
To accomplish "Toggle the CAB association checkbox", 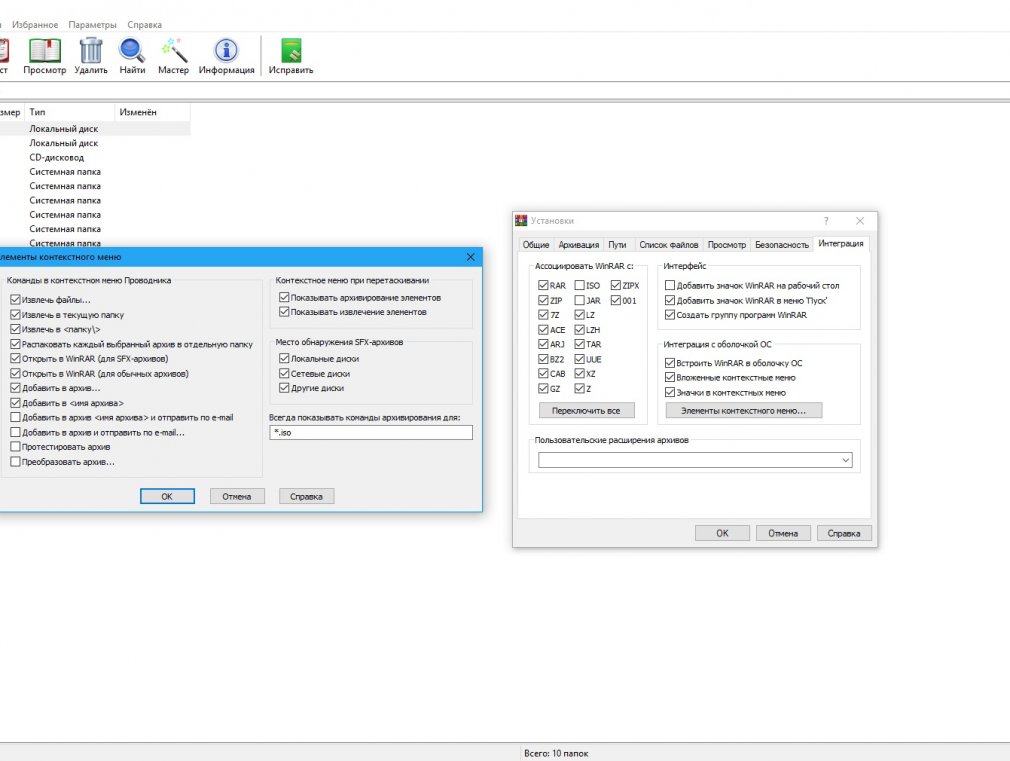I will click(543, 373).
